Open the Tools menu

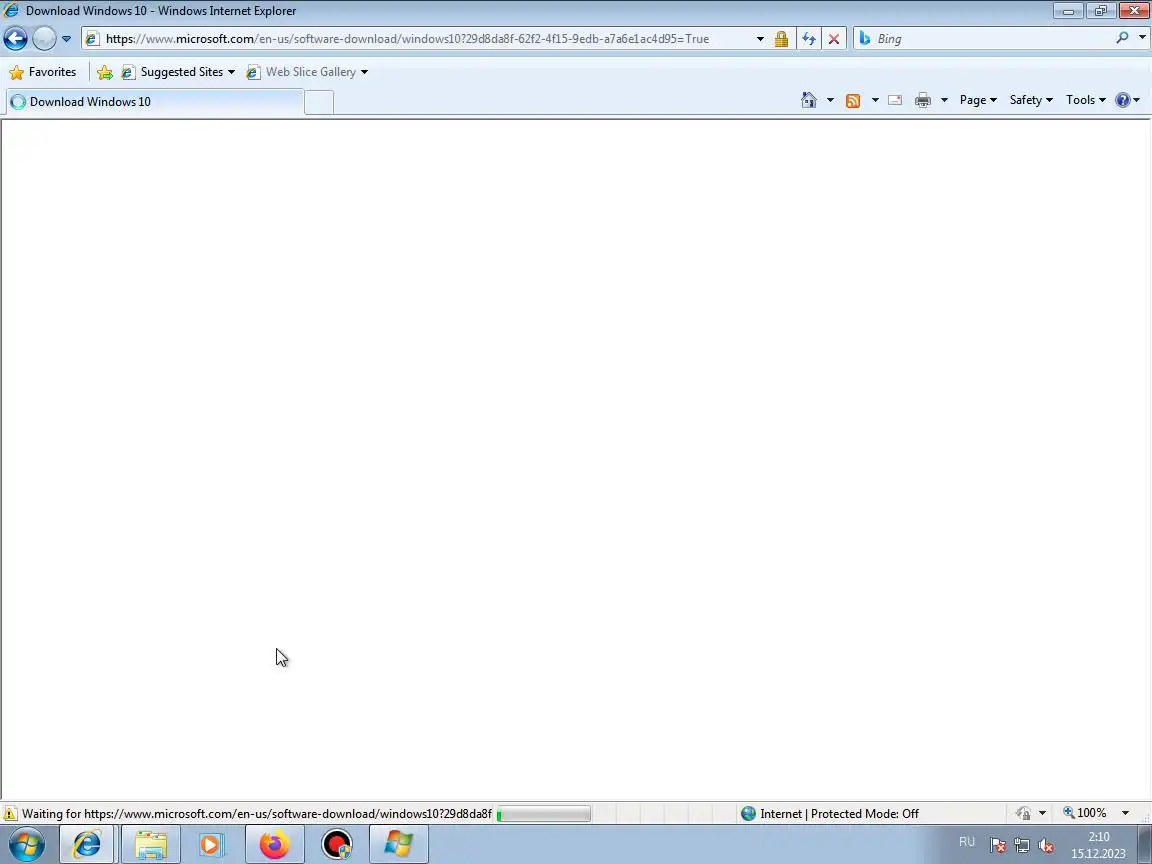point(1085,100)
